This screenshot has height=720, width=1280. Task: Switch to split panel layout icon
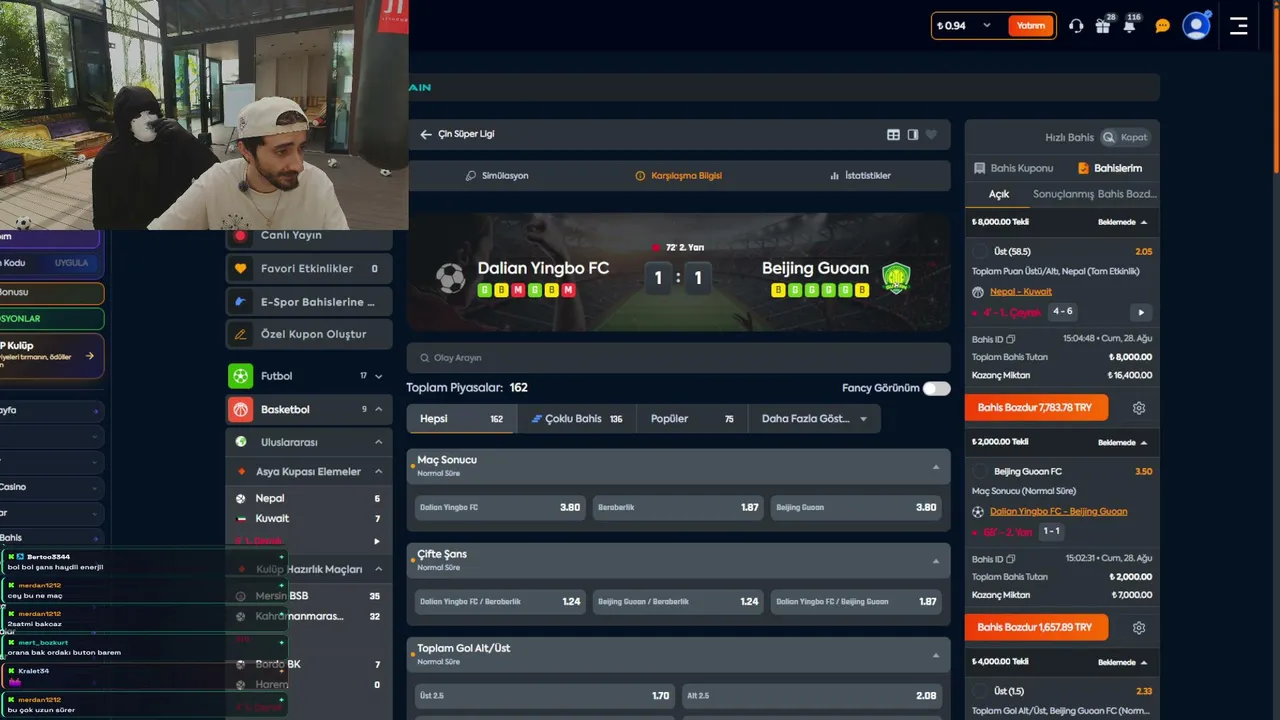[x=913, y=135]
